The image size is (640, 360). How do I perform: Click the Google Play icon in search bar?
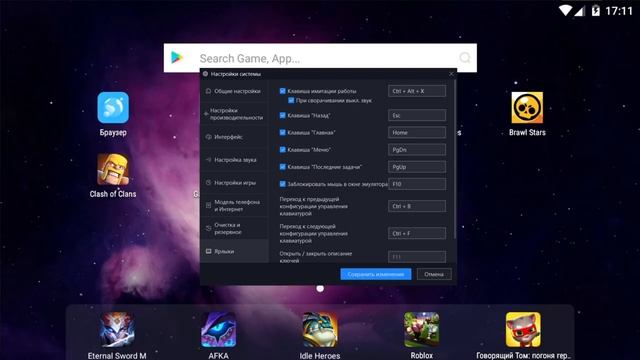click(x=177, y=58)
